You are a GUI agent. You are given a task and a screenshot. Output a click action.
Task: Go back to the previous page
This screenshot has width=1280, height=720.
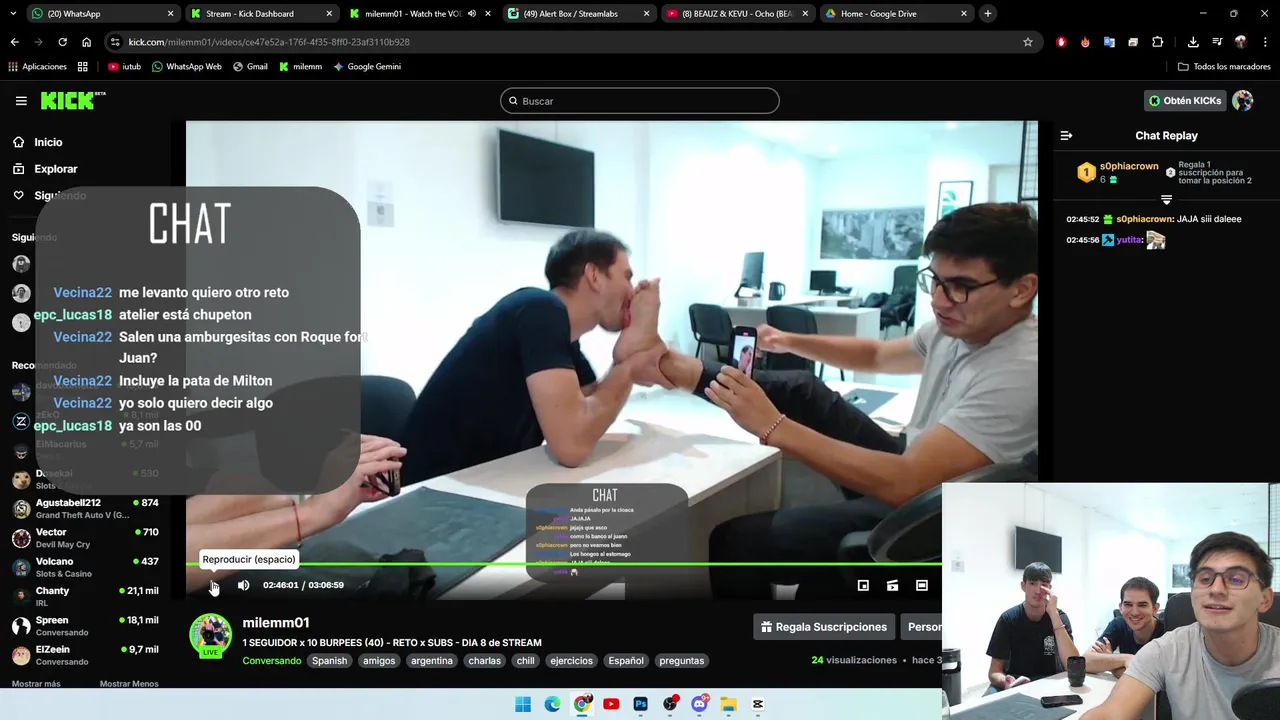click(14, 42)
